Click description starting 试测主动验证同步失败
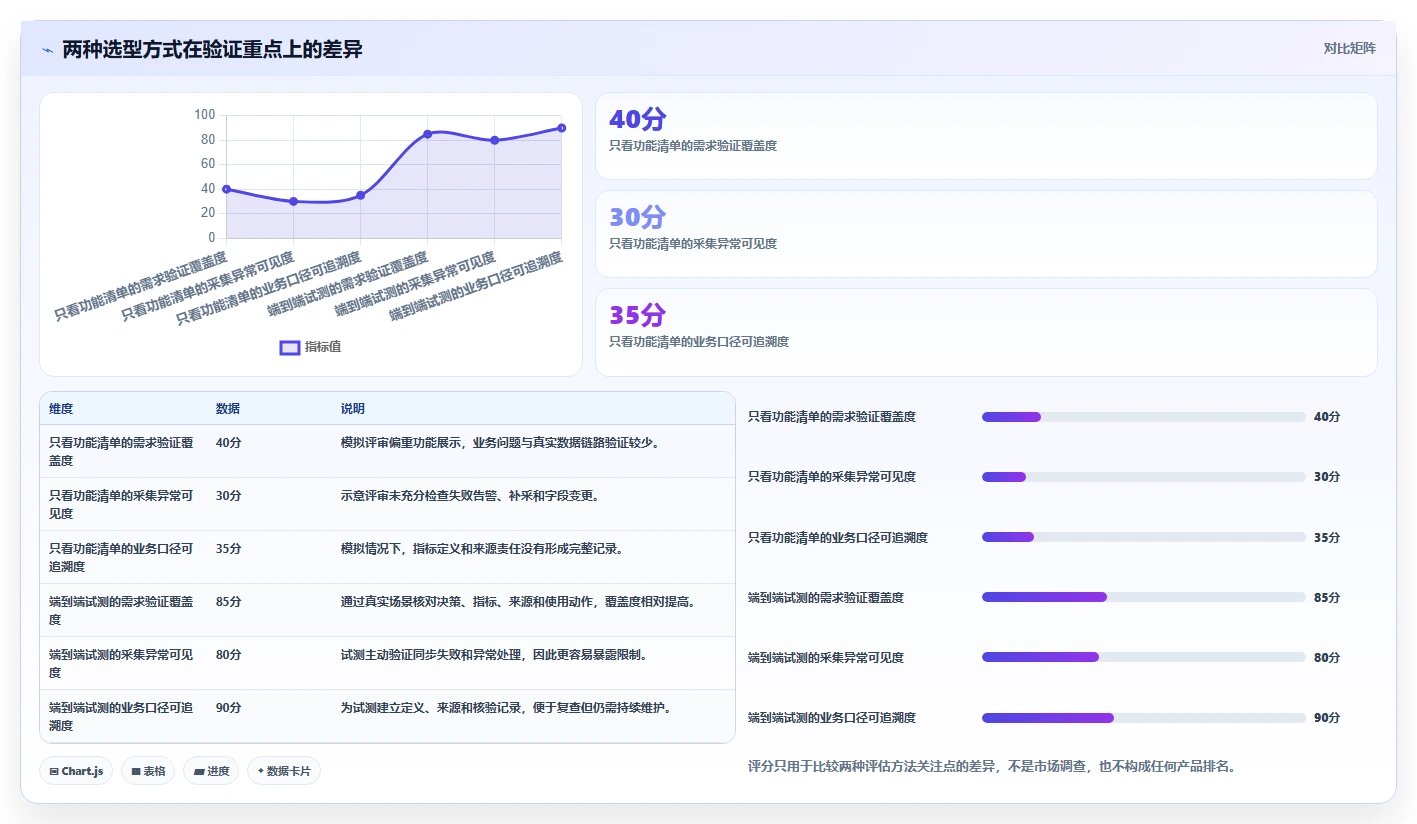 494,655
